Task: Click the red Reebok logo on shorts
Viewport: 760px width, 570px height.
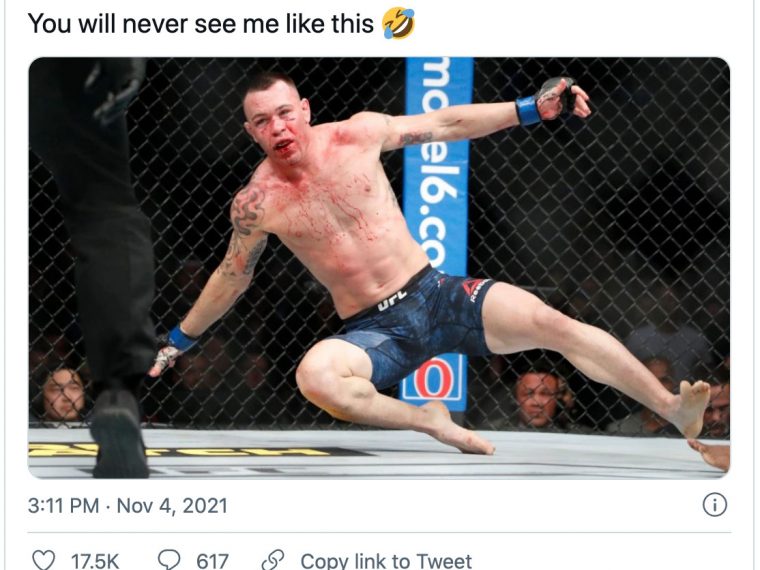Action: 473,288
